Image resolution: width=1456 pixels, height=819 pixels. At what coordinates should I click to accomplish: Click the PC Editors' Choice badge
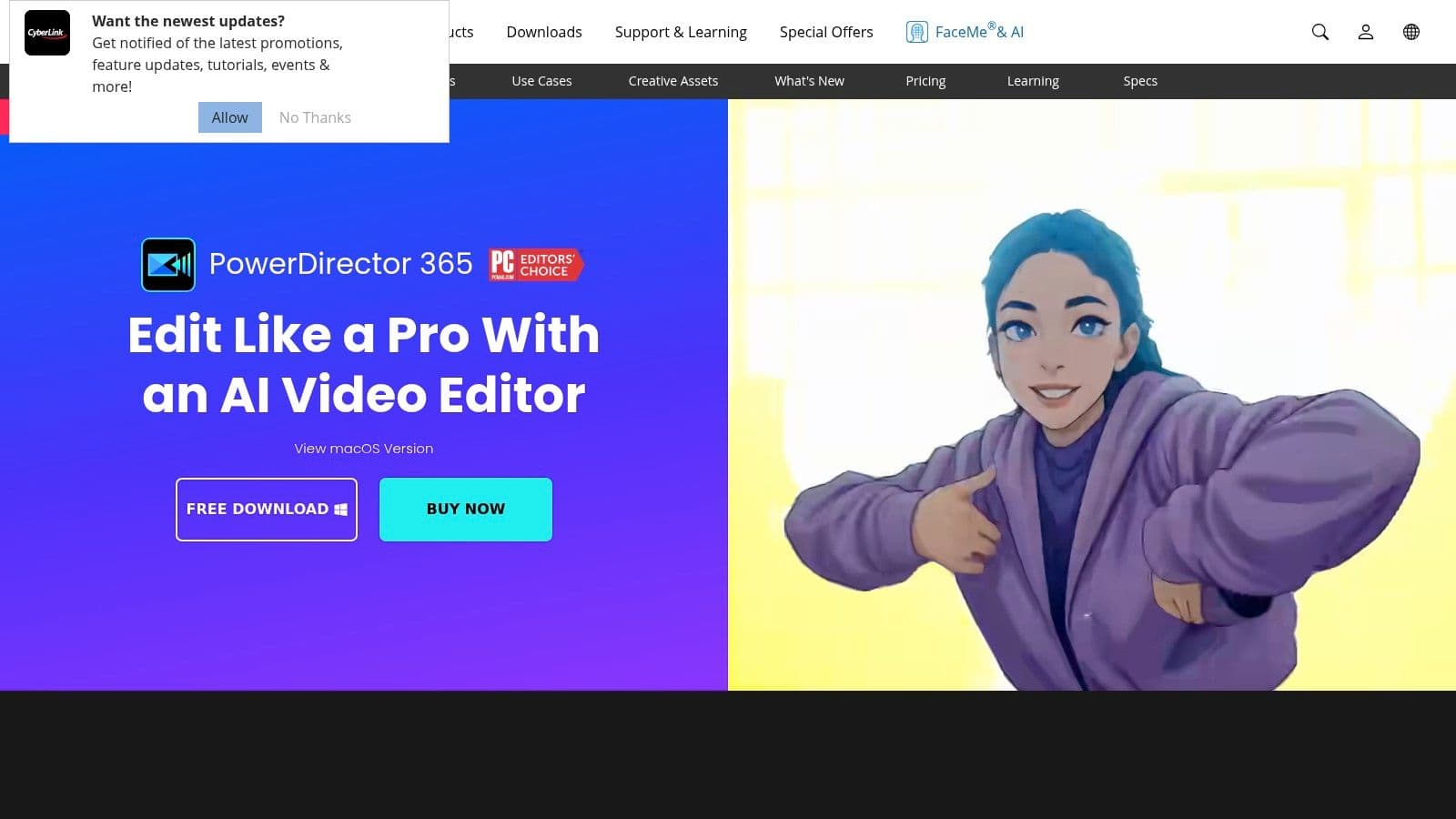coord(535,265)
